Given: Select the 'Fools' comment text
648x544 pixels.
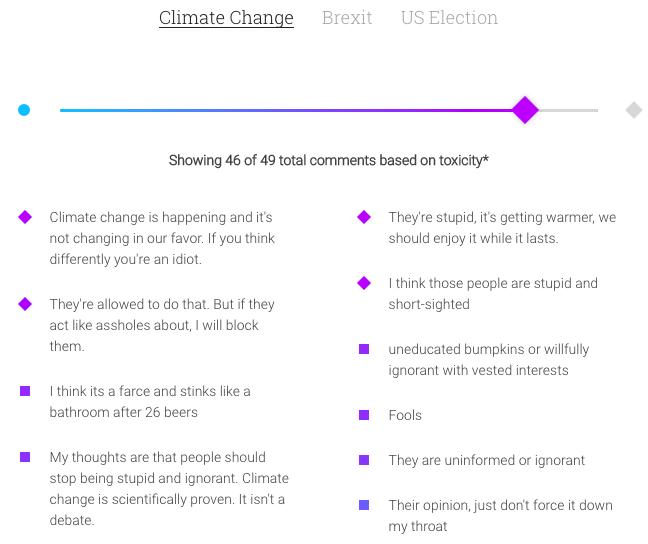Looking at the screenshot, I should click(x=405, y=415).
